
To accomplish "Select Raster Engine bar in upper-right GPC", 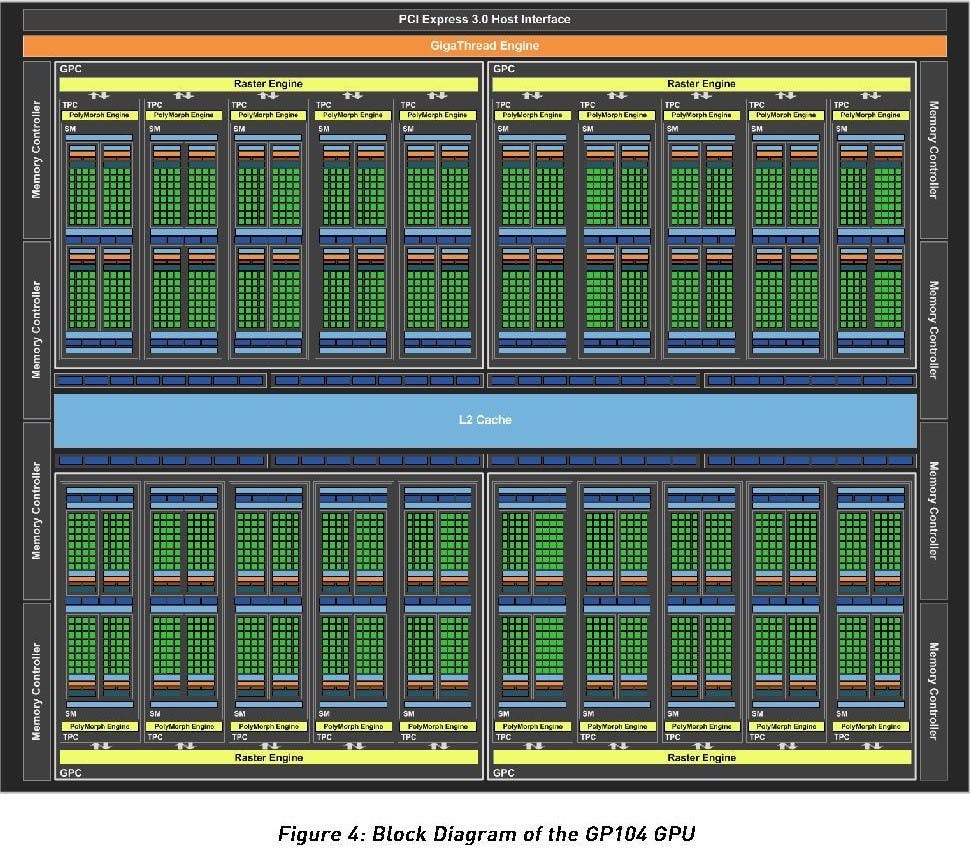I will [702, 84].
